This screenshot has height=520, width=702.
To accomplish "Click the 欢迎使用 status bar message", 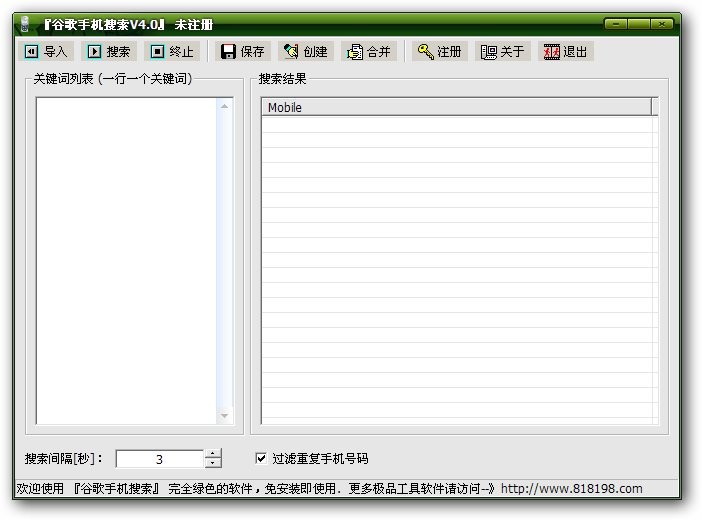I will click(255, 488).
